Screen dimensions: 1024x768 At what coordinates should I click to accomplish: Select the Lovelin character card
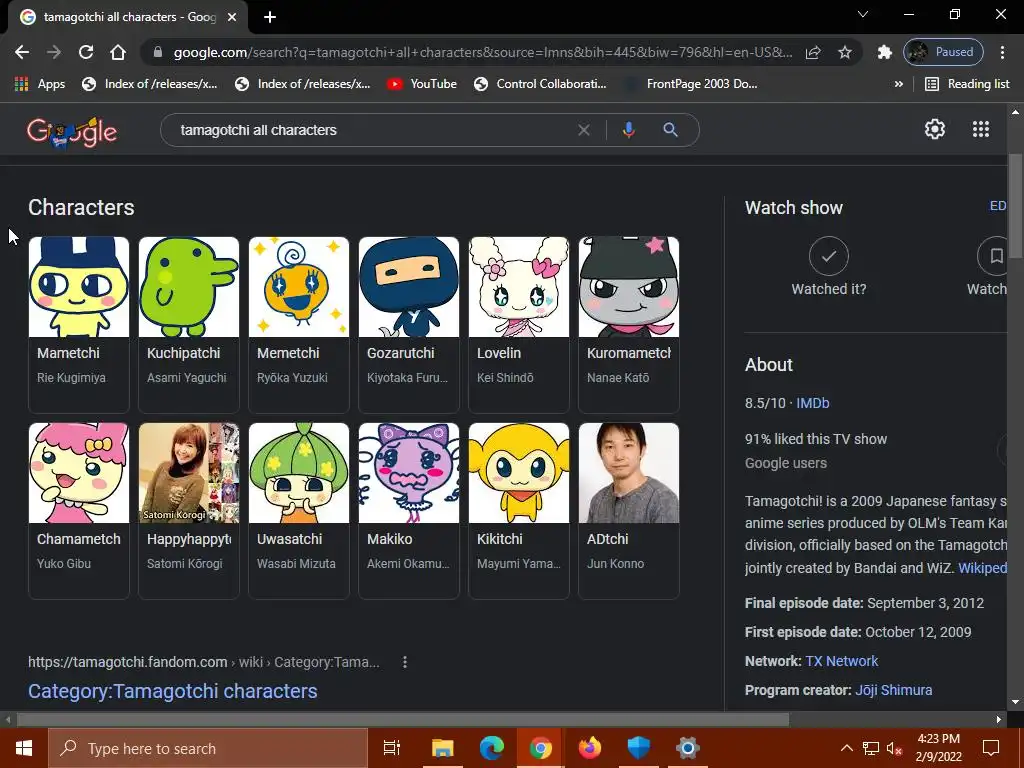[x=519, y=325]
